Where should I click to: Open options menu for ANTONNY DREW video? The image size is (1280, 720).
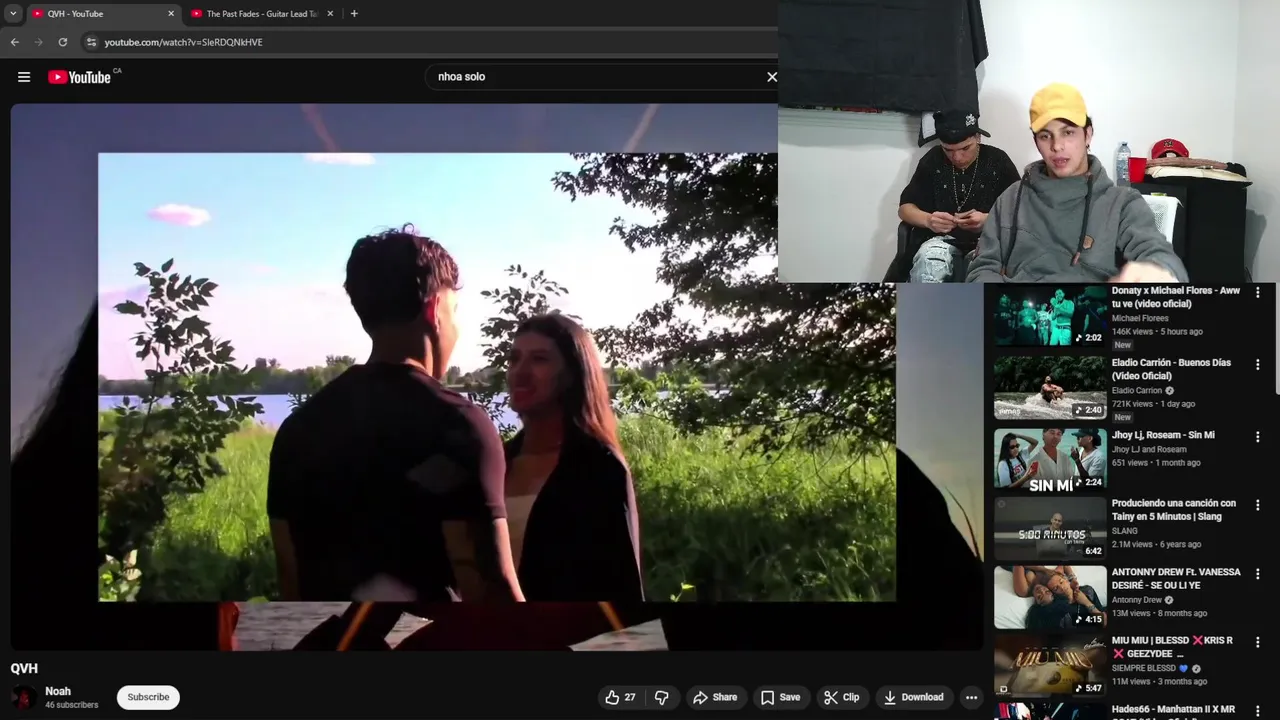tap(1258, 574)
